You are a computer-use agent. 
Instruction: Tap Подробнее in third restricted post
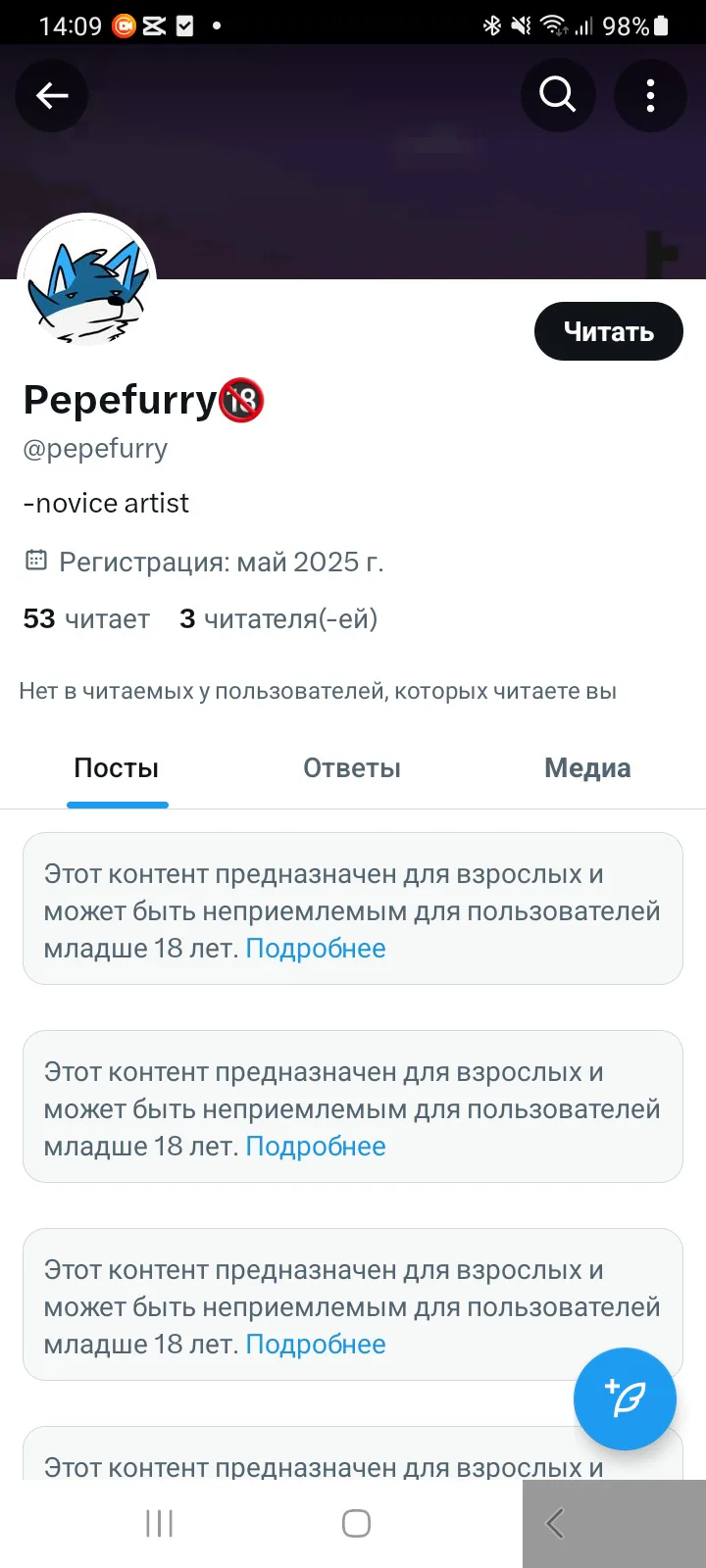[316, 1345]
